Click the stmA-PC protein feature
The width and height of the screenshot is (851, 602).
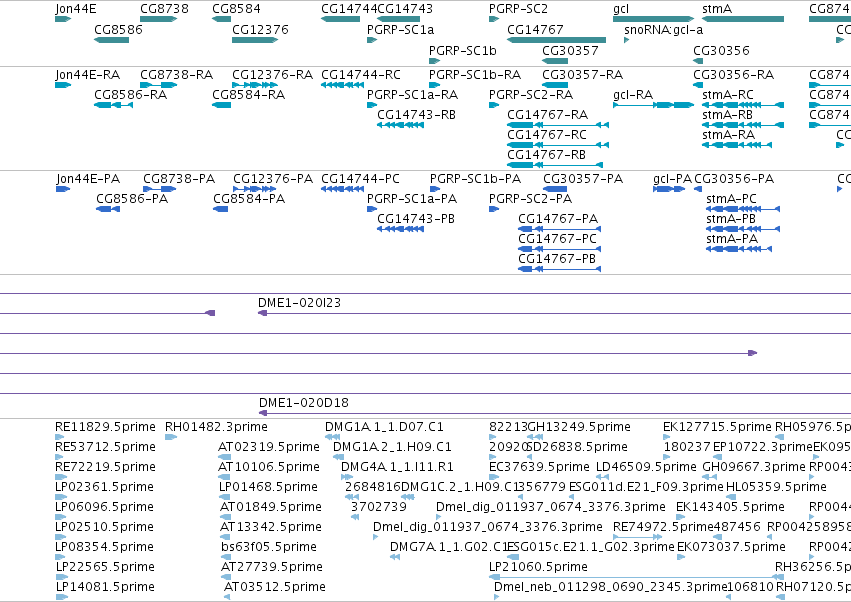(743, 209)
